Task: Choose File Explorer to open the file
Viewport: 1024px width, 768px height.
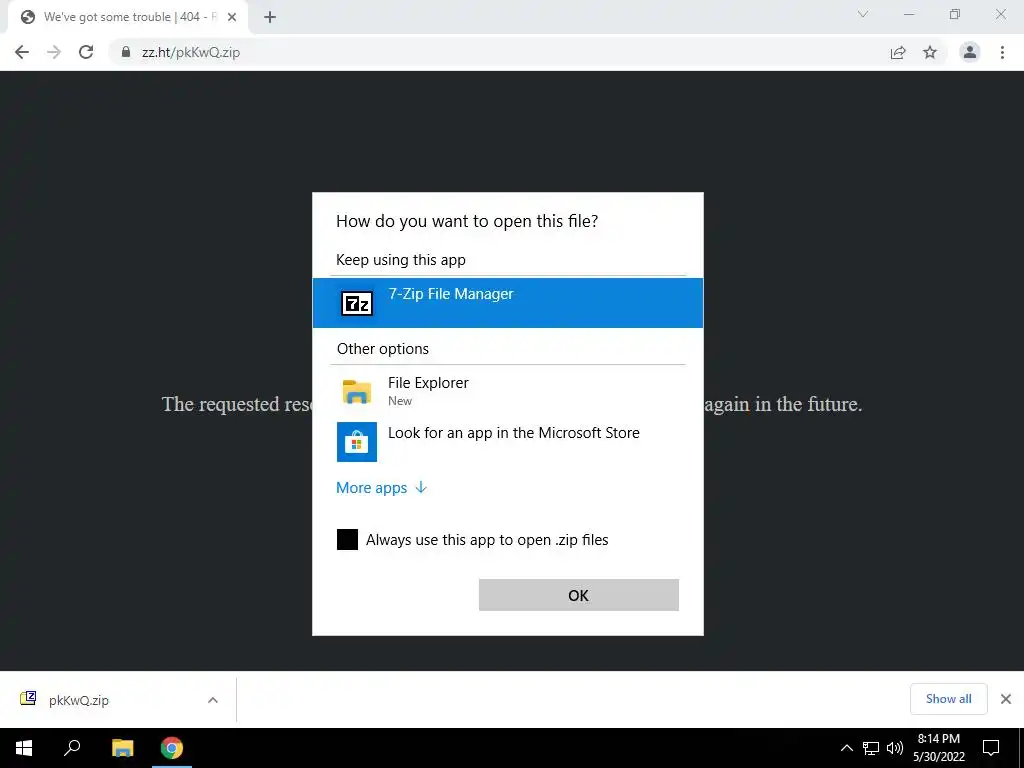Action: (507, 391)
